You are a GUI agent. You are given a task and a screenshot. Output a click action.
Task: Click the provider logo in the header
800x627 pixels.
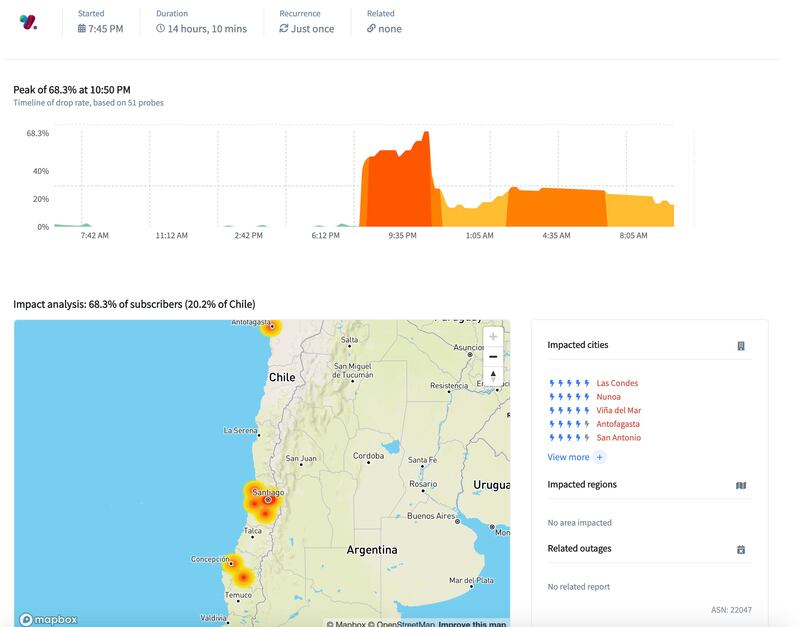[29, 22]
